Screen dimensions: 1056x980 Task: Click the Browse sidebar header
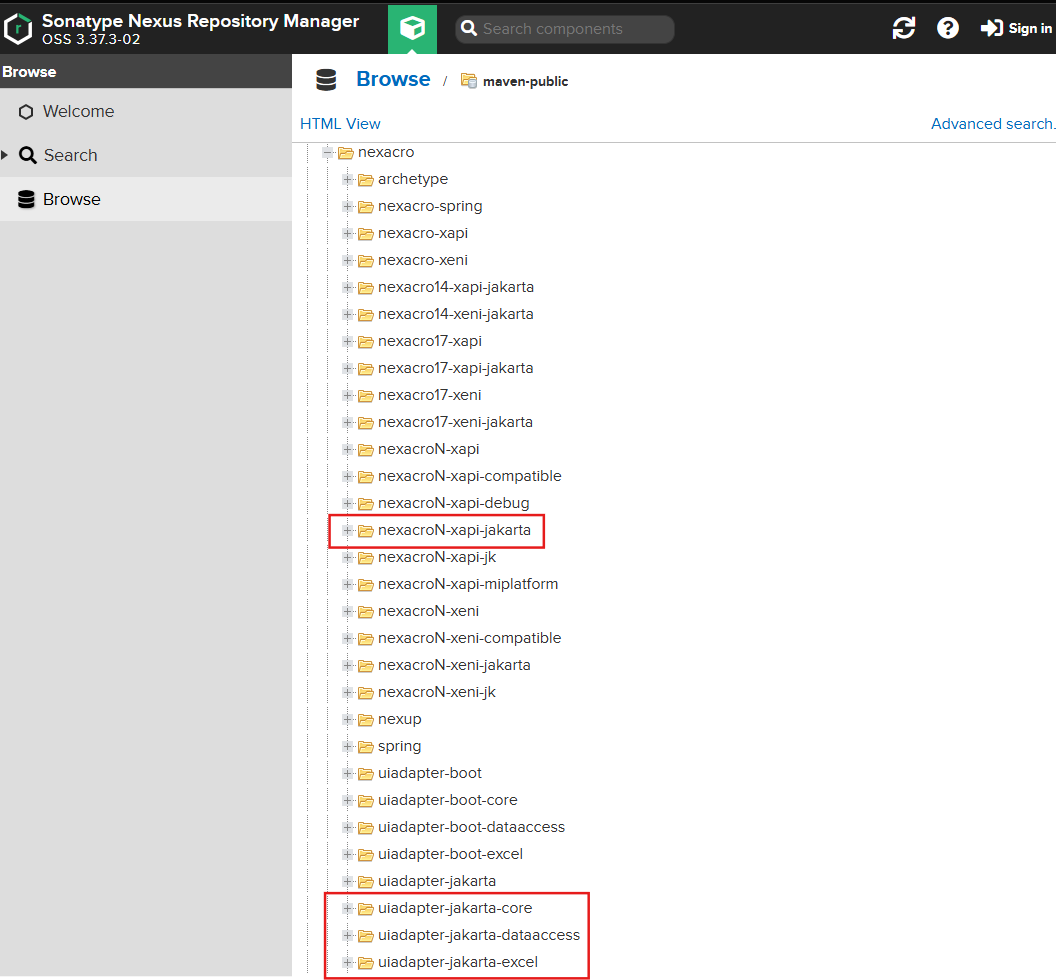coord(145,71)
